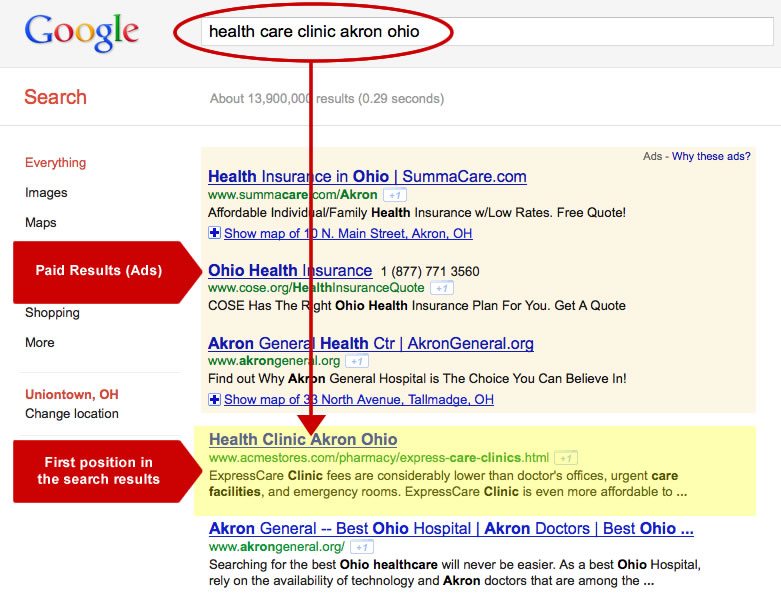Click the red Search heading
The image size is (781, 603).
(x=55, y=97)
